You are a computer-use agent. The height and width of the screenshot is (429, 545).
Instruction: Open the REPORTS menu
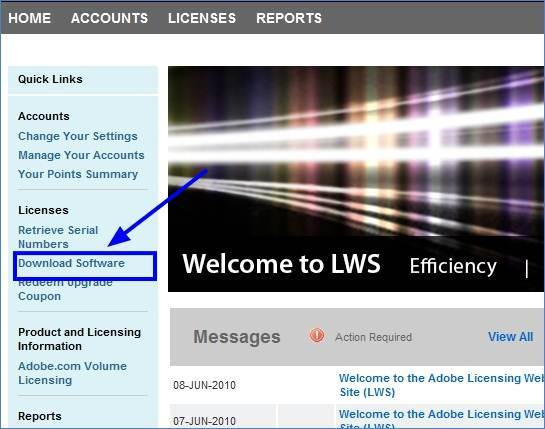(x=289, y=18)
